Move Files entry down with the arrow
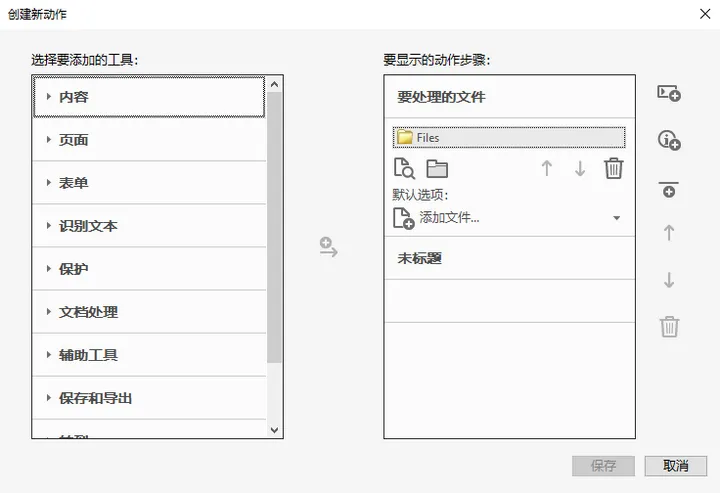The image size is (720, 493). [580, 168]
